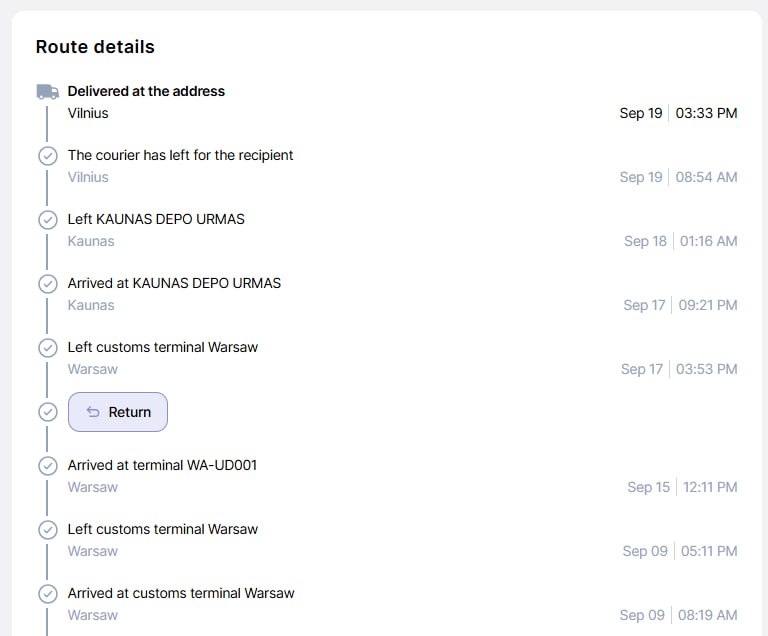Select the Arrived at KAUNAS DEPO URMAS entry
This screenshot has height=636, width=768.
click(174, 283)
